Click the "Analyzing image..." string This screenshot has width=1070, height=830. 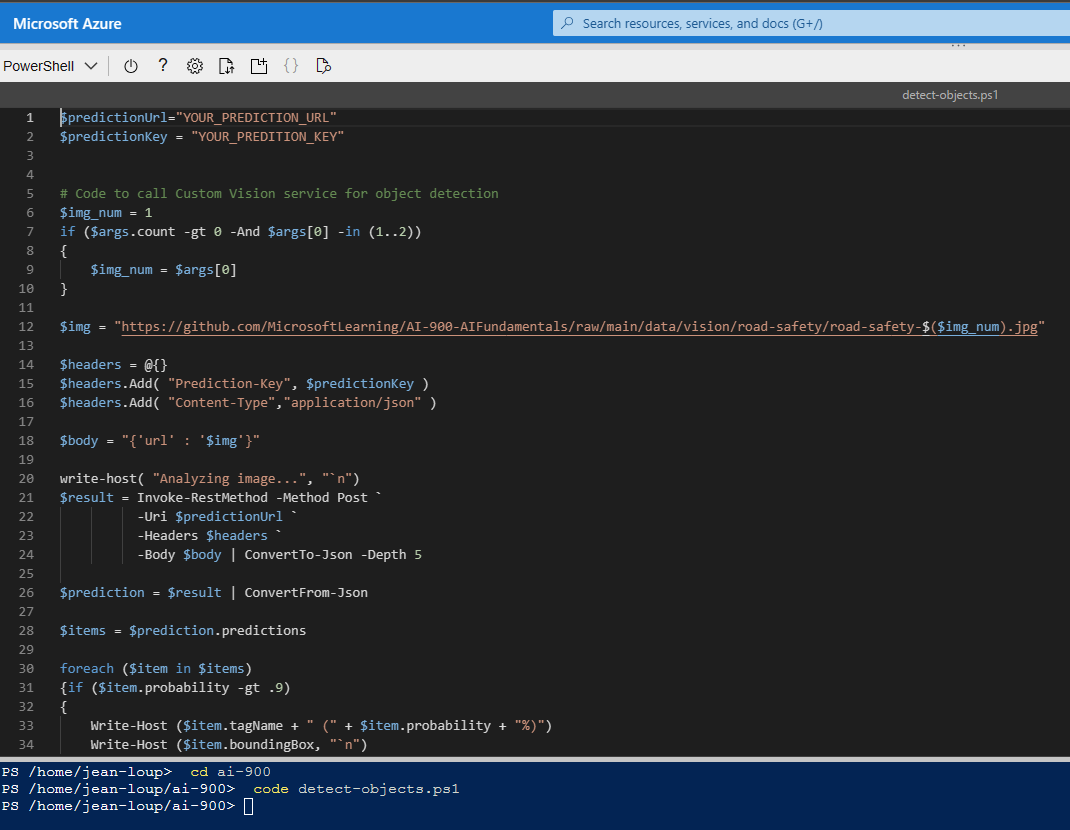(x=229, y=479)
